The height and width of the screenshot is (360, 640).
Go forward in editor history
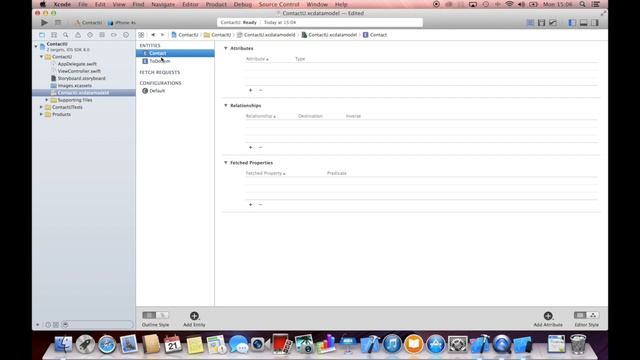[x=162, y=35]
